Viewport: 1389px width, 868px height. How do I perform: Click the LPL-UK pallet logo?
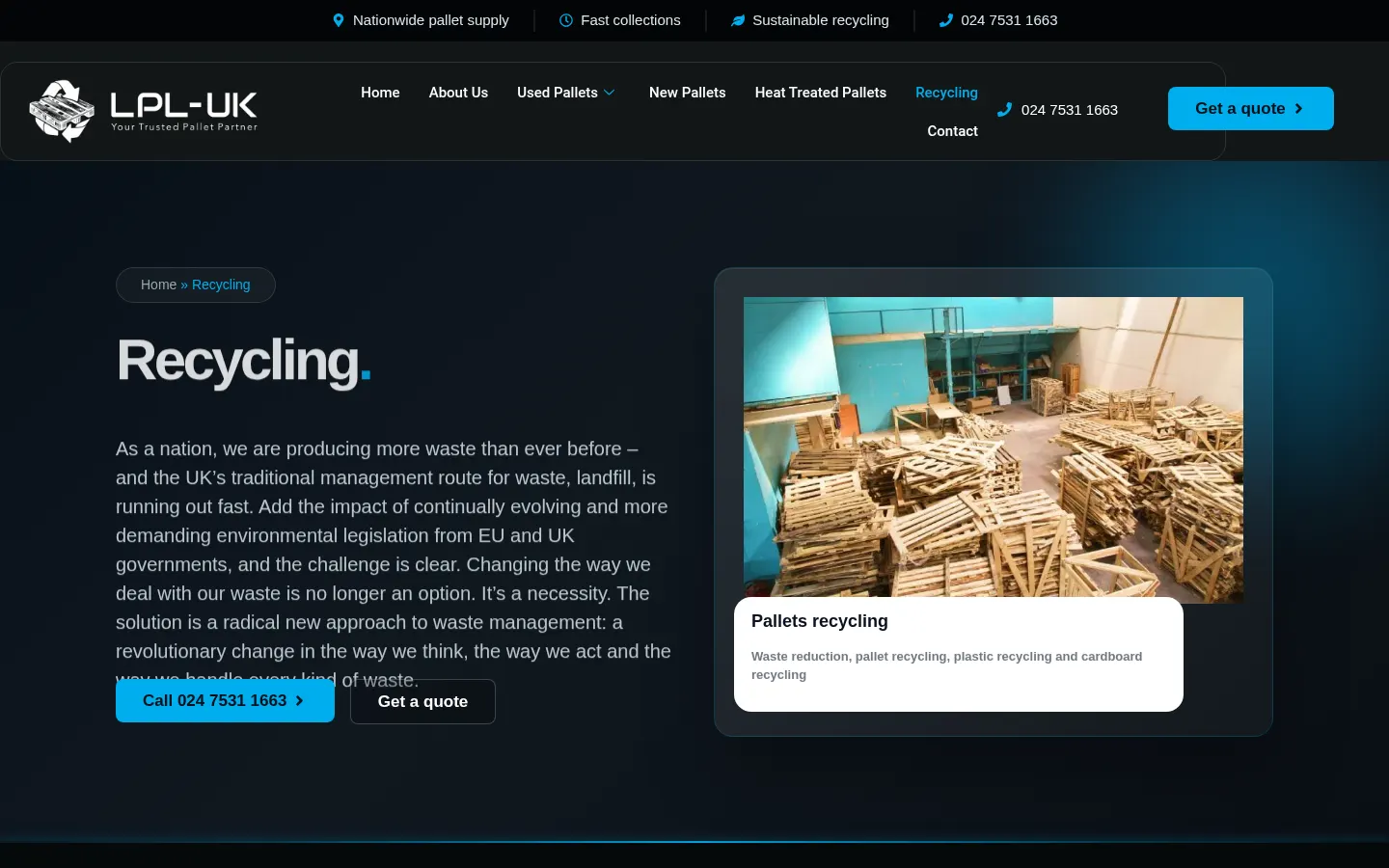[x=144, y=111]
